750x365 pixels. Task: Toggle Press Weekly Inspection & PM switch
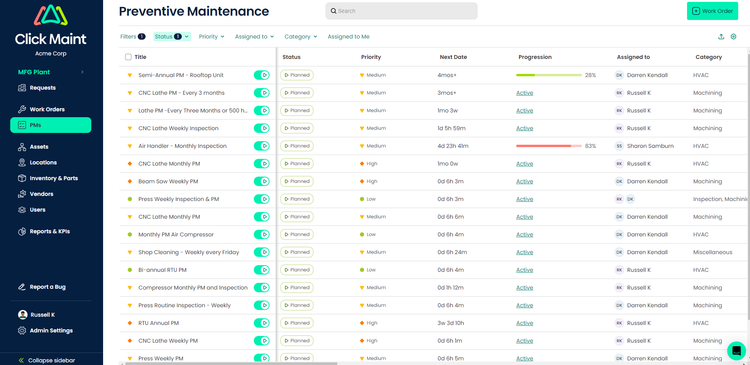click(x=262, y=199)
